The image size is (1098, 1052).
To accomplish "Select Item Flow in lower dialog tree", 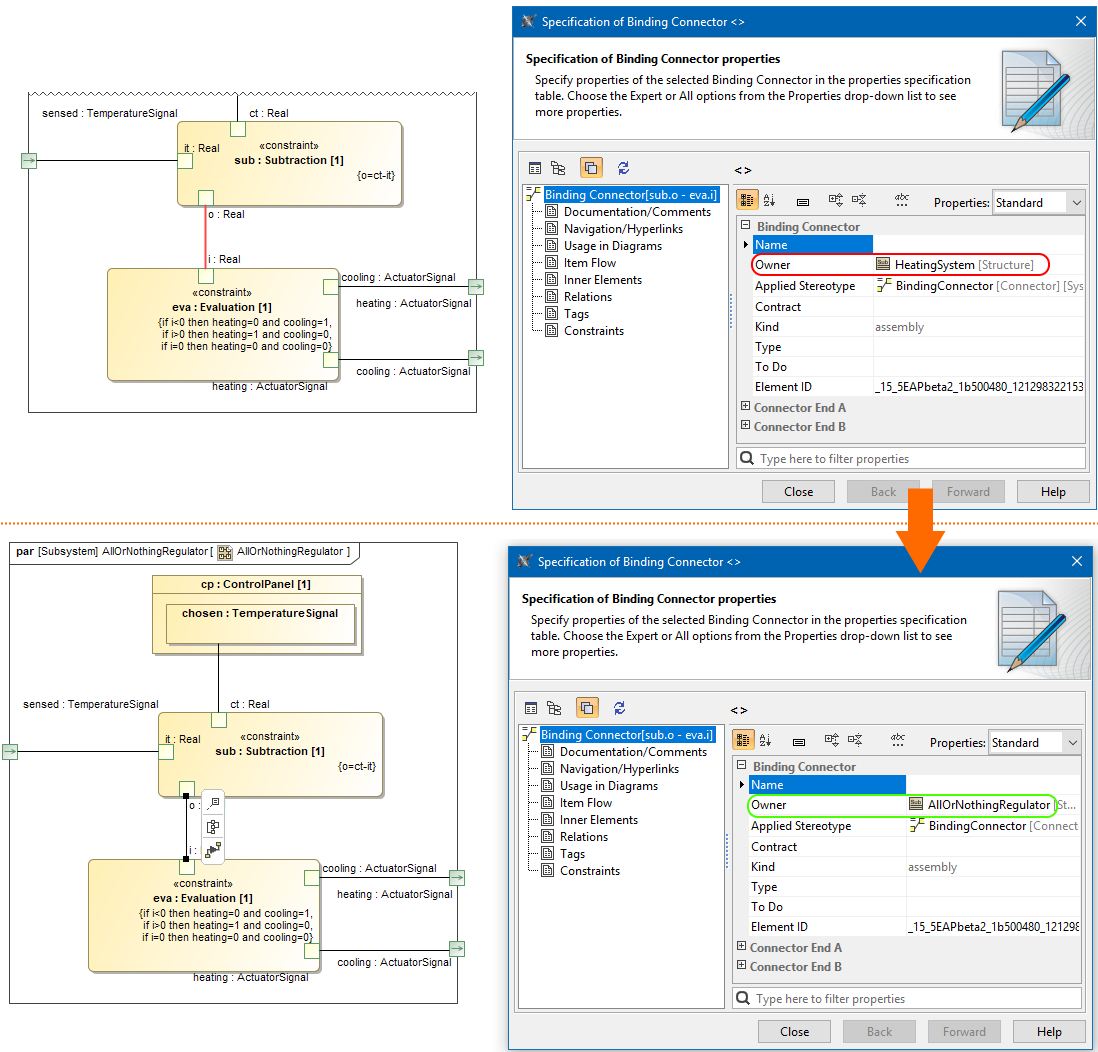I will [x=585, y=803].
